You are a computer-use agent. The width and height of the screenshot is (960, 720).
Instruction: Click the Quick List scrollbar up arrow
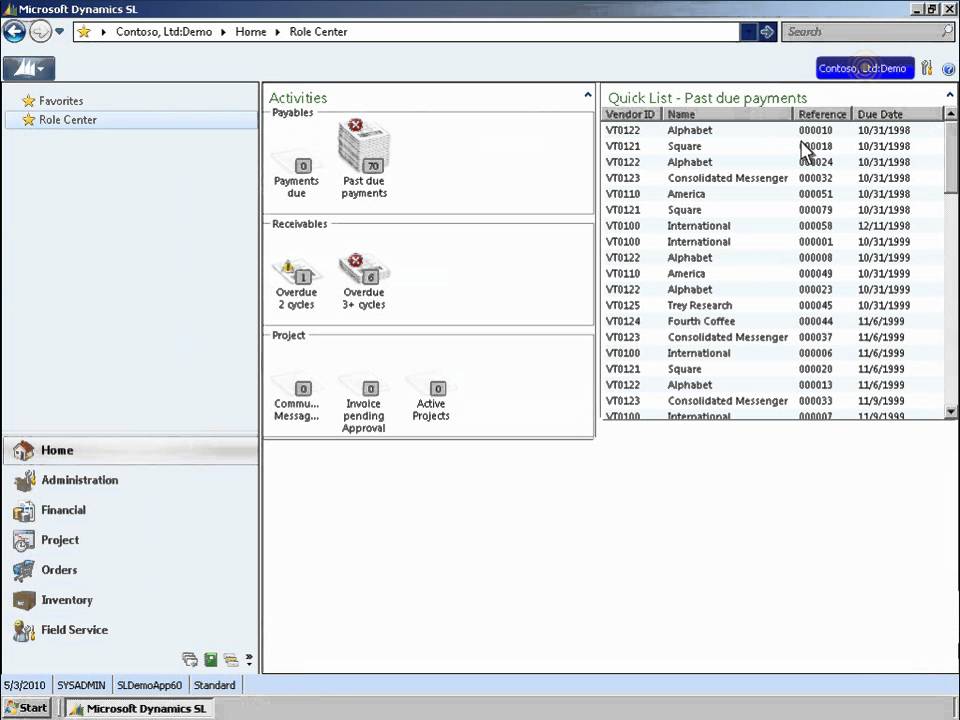951,114
